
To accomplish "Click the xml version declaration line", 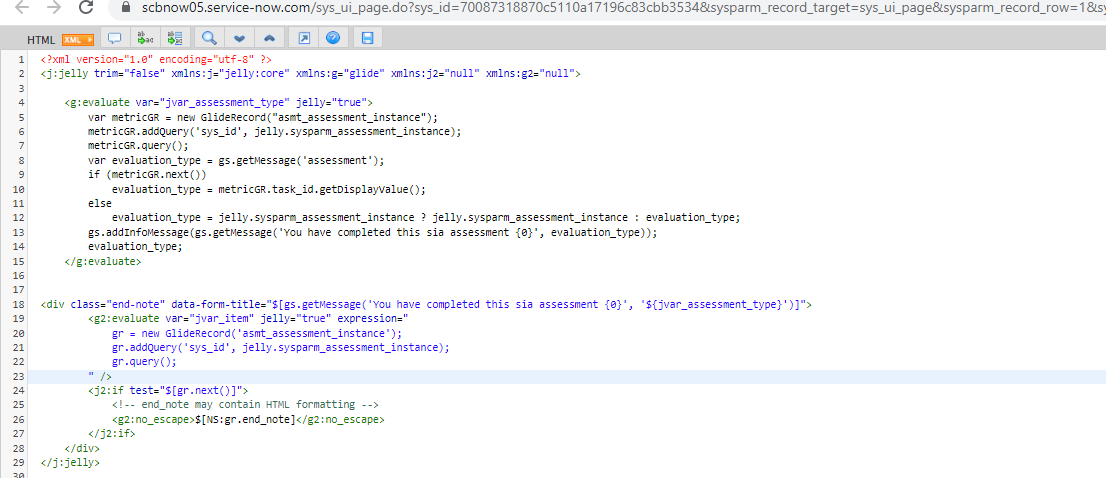I will click(156, 60).
